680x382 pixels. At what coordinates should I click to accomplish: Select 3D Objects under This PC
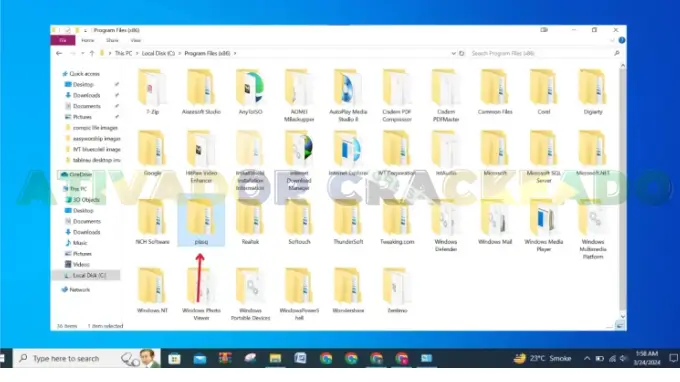86,200
